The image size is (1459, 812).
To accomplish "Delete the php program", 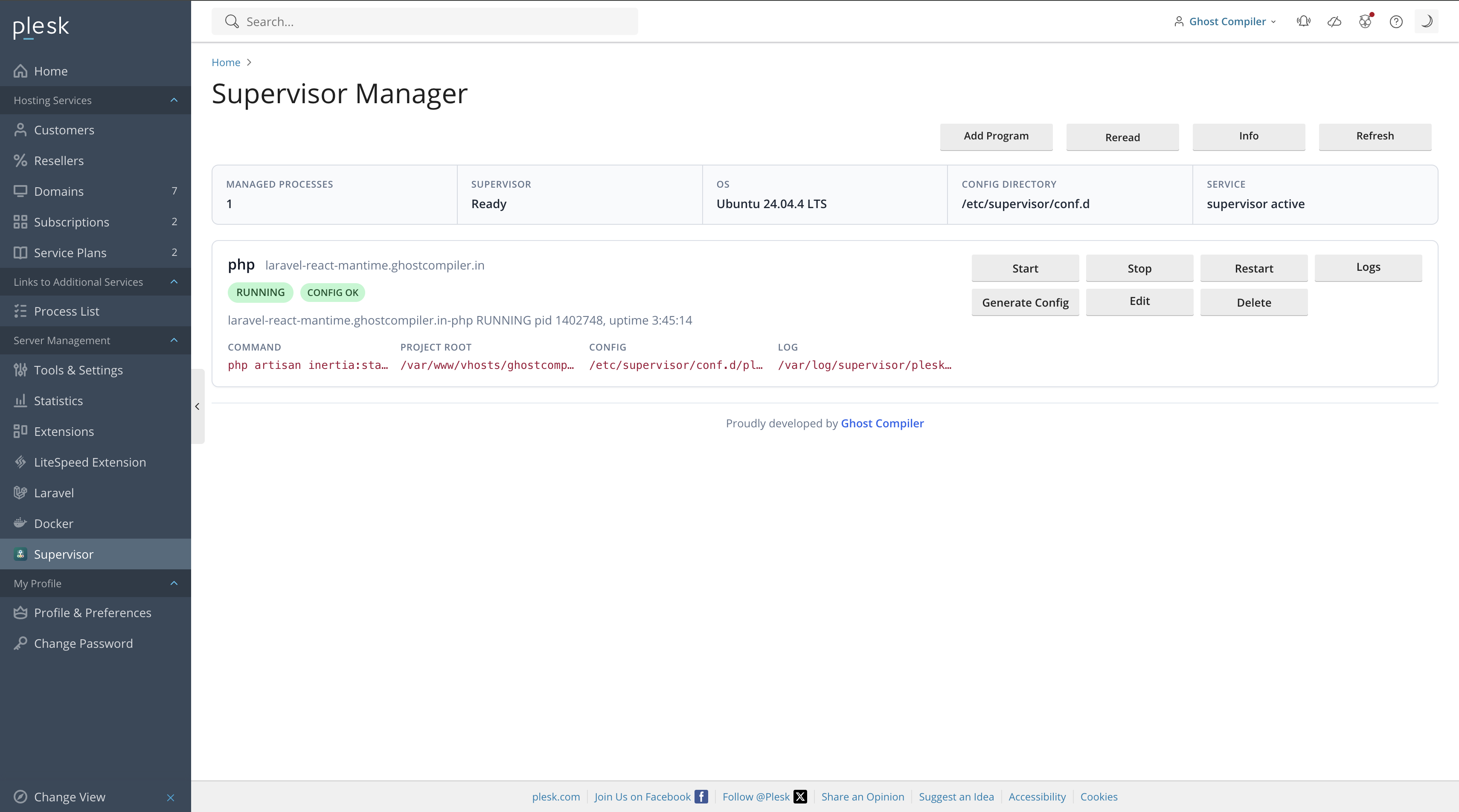I will pos(1254,302).
